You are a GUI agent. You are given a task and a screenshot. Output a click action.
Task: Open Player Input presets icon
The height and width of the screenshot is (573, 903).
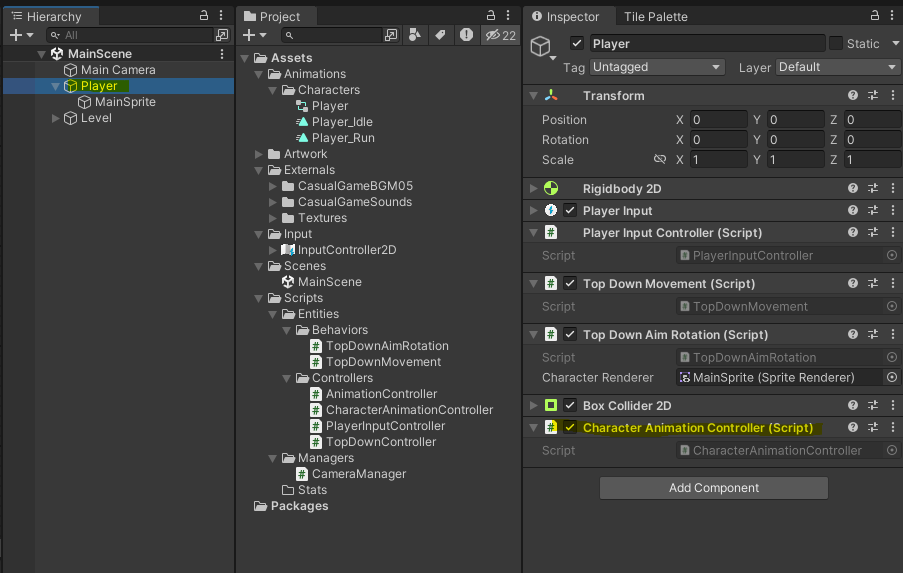coord(873,210)
